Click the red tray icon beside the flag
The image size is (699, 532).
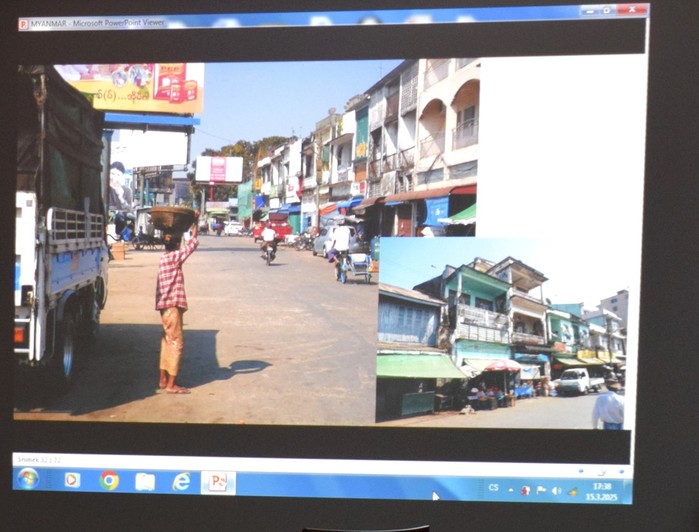point(526,491)
